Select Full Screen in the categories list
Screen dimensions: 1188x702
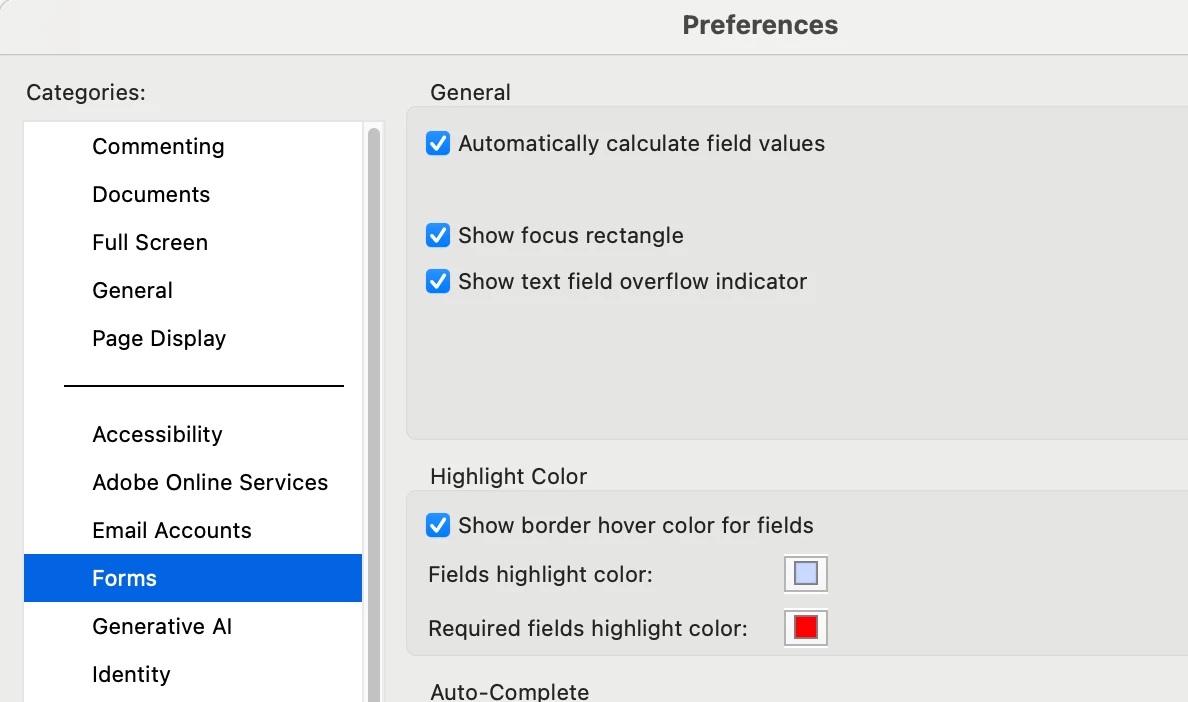150,243
